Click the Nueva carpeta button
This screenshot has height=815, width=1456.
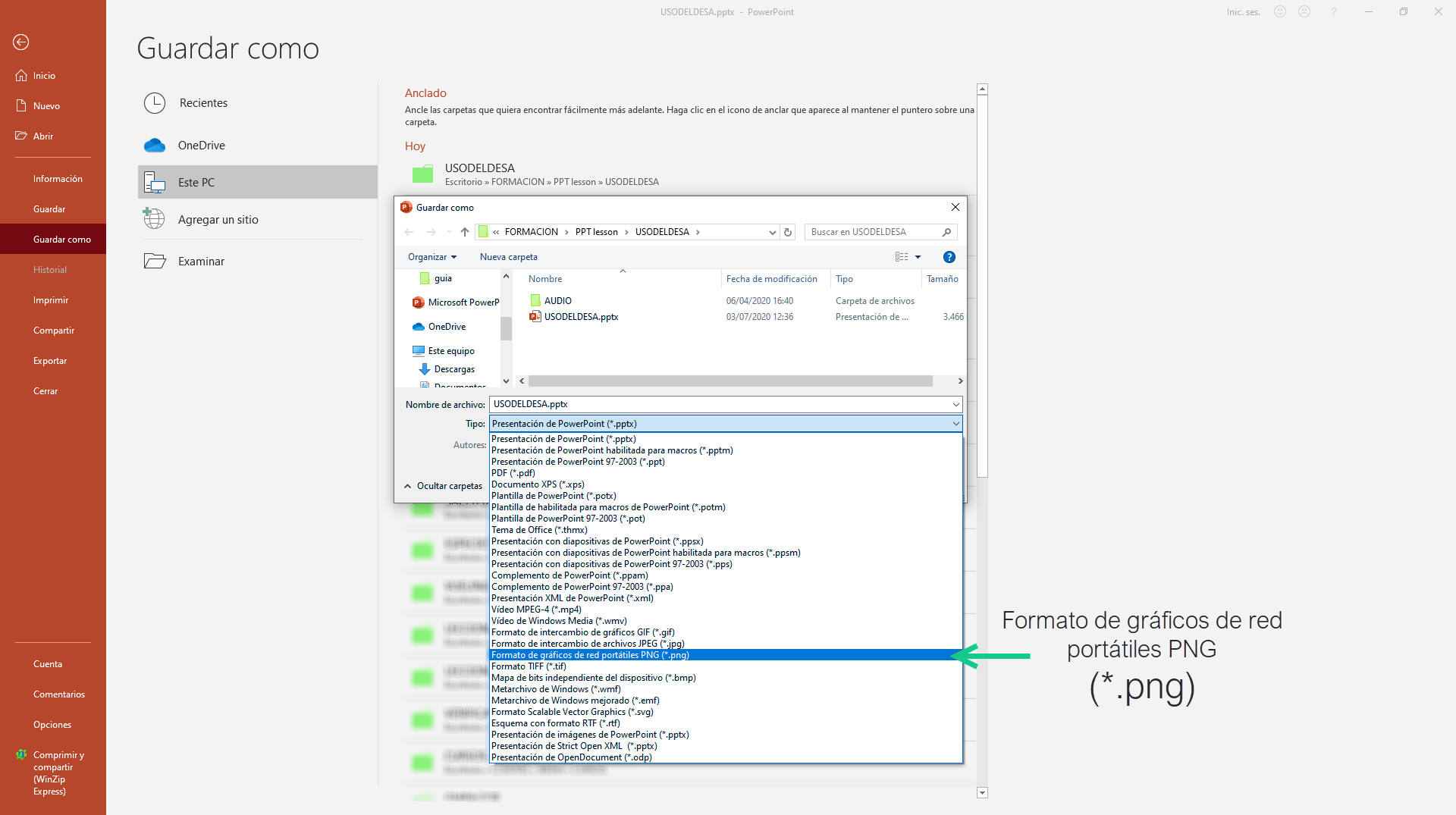tap(508, 257)
